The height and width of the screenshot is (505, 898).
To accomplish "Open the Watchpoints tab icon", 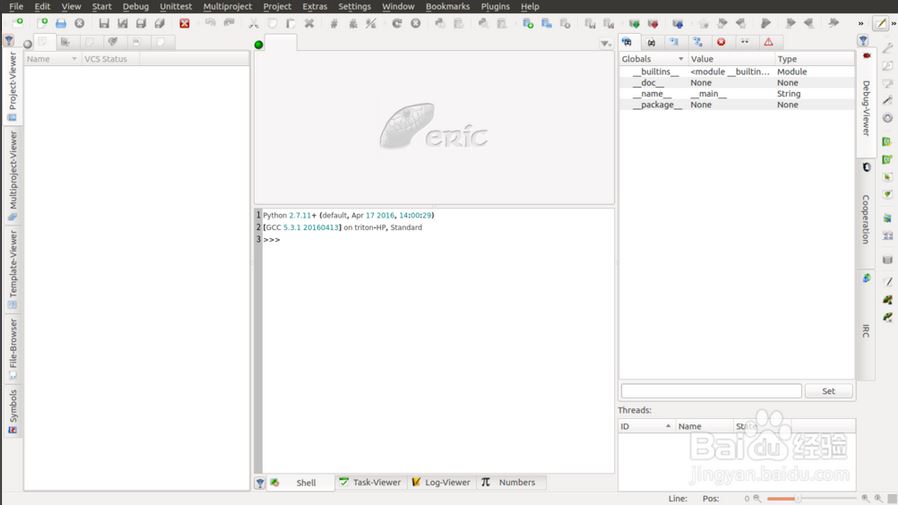I will [x=745, y=42].
